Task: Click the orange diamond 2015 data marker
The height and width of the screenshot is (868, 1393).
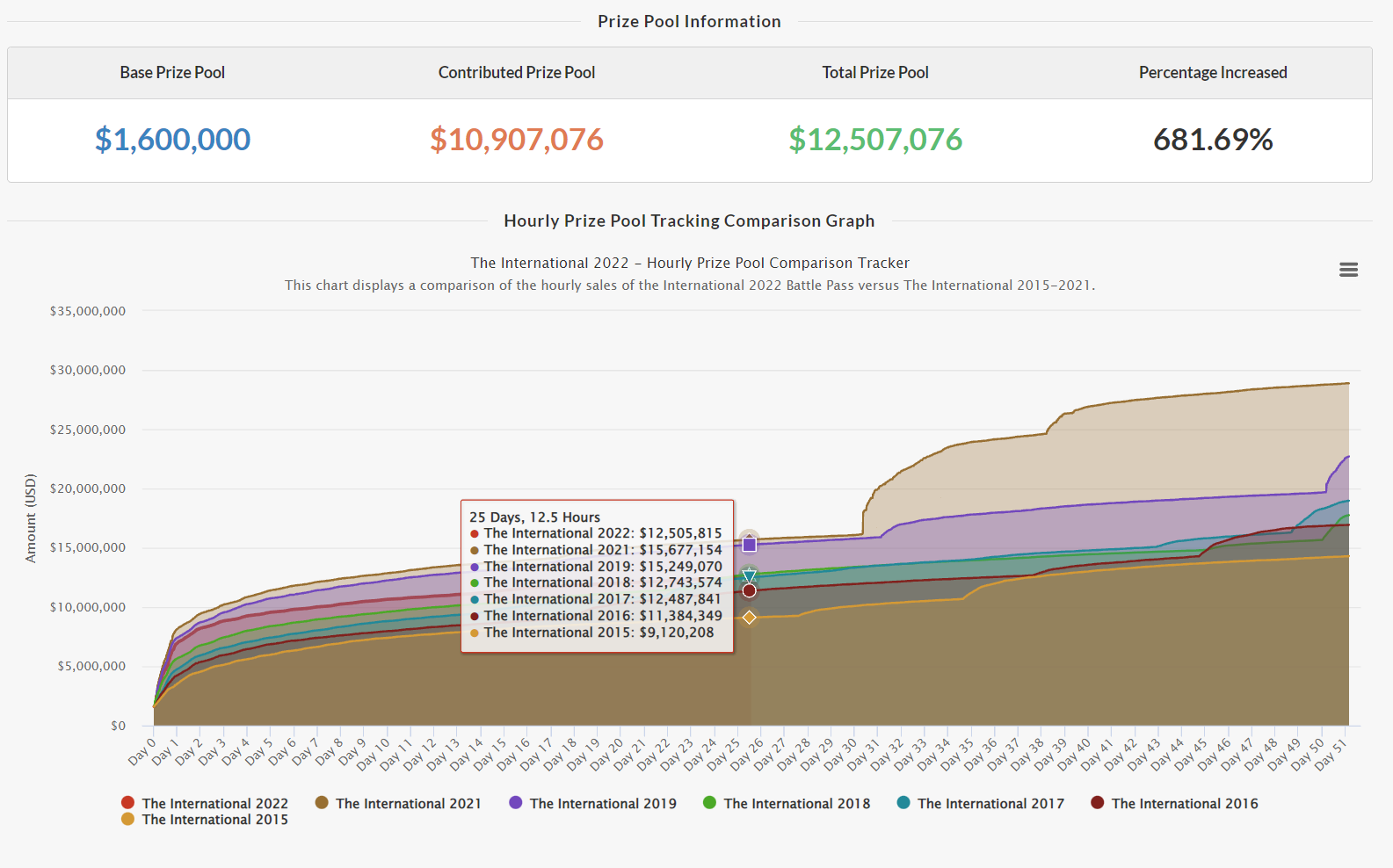Action: pyautogui.click(x=749, y=618)
